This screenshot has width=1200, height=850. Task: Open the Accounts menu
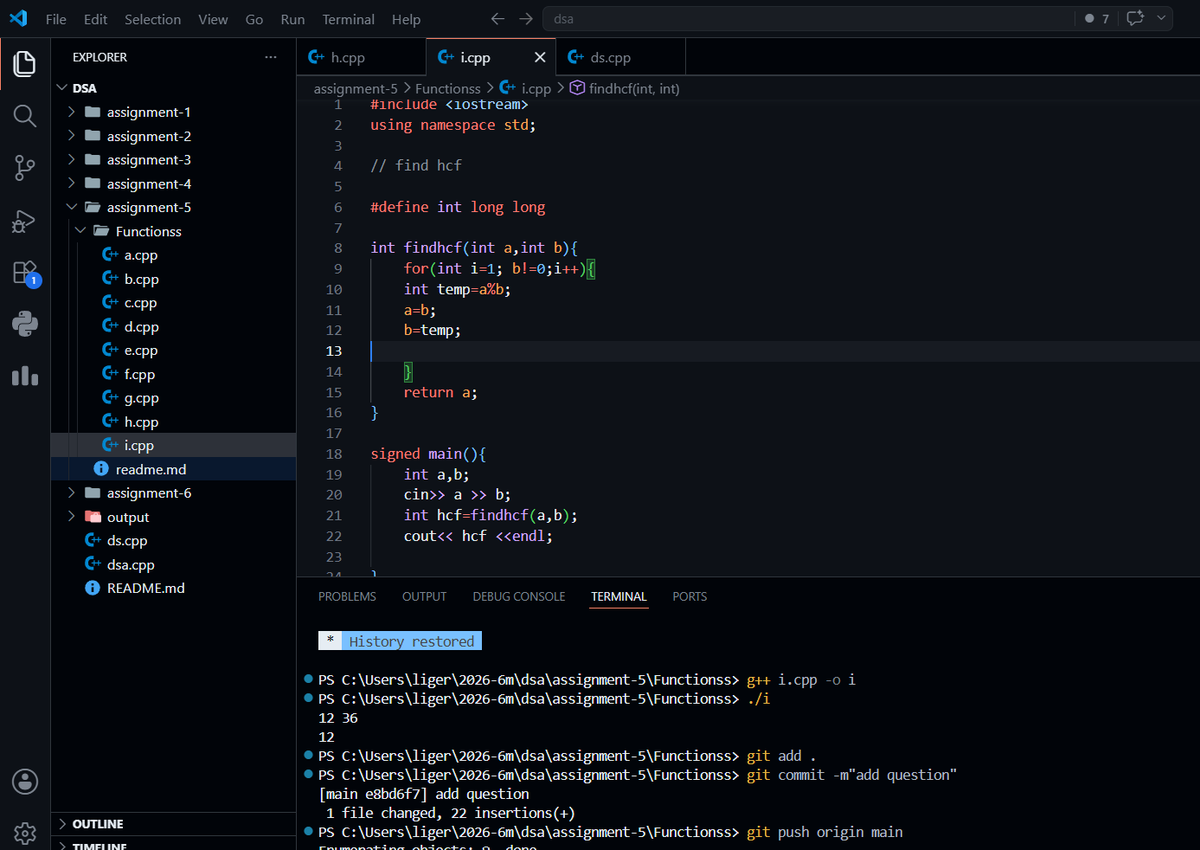click(25, 781)
